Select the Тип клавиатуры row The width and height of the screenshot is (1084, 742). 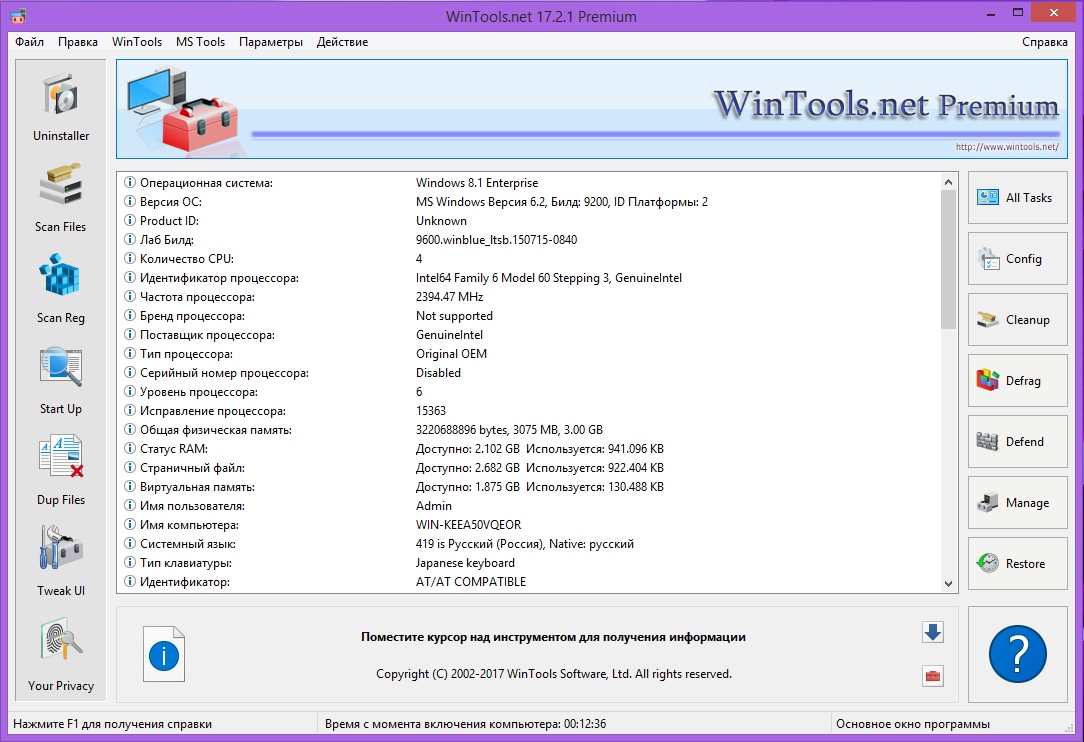[529, 563]
